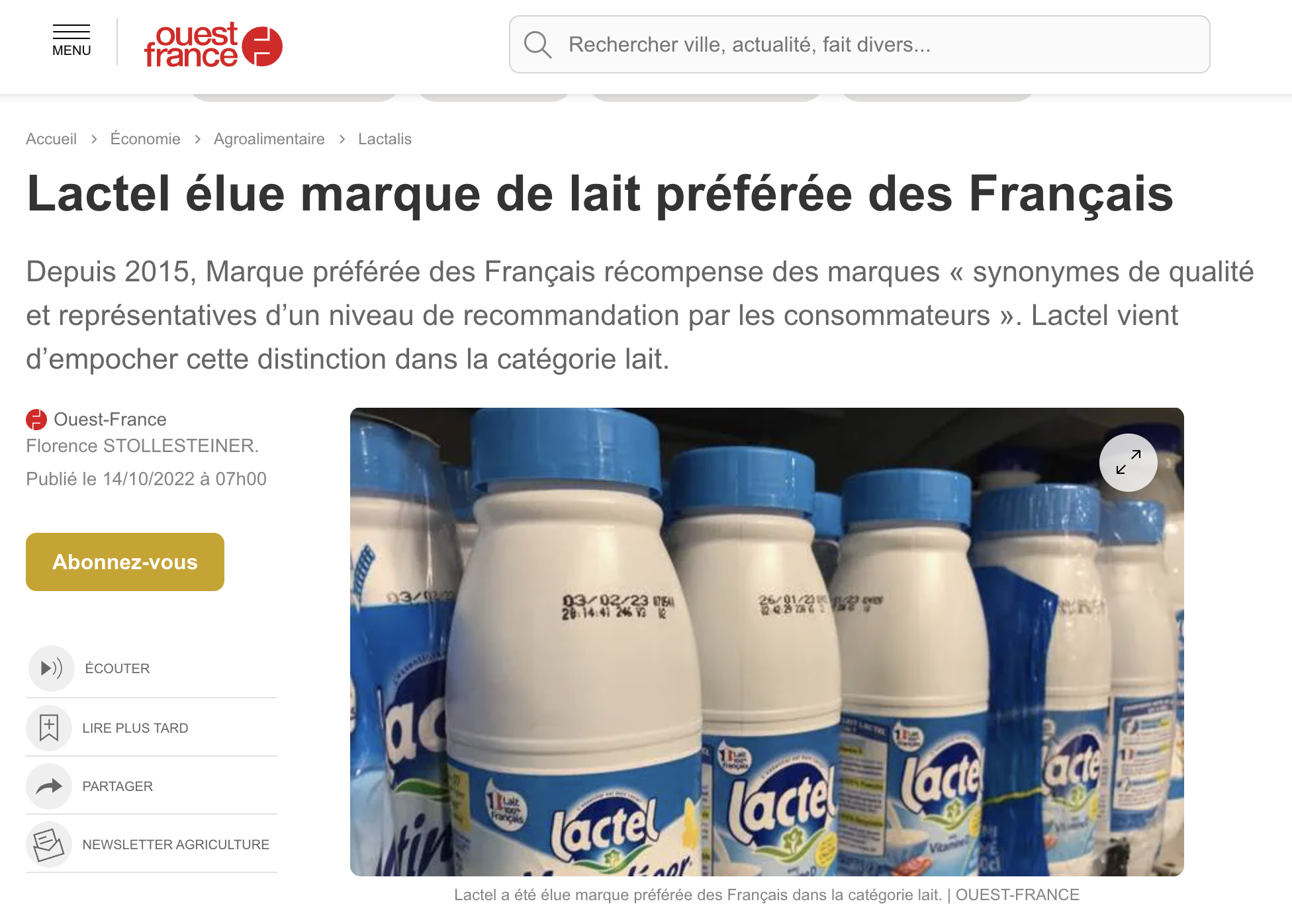Open the Économie breadcrumb link

tap(145, 139)
